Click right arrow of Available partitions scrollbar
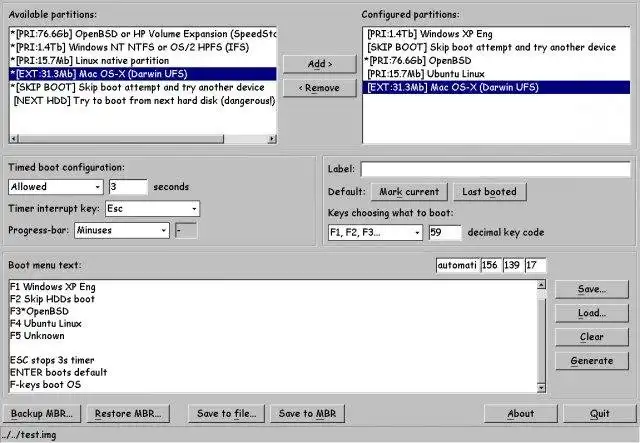 point(272,139)
